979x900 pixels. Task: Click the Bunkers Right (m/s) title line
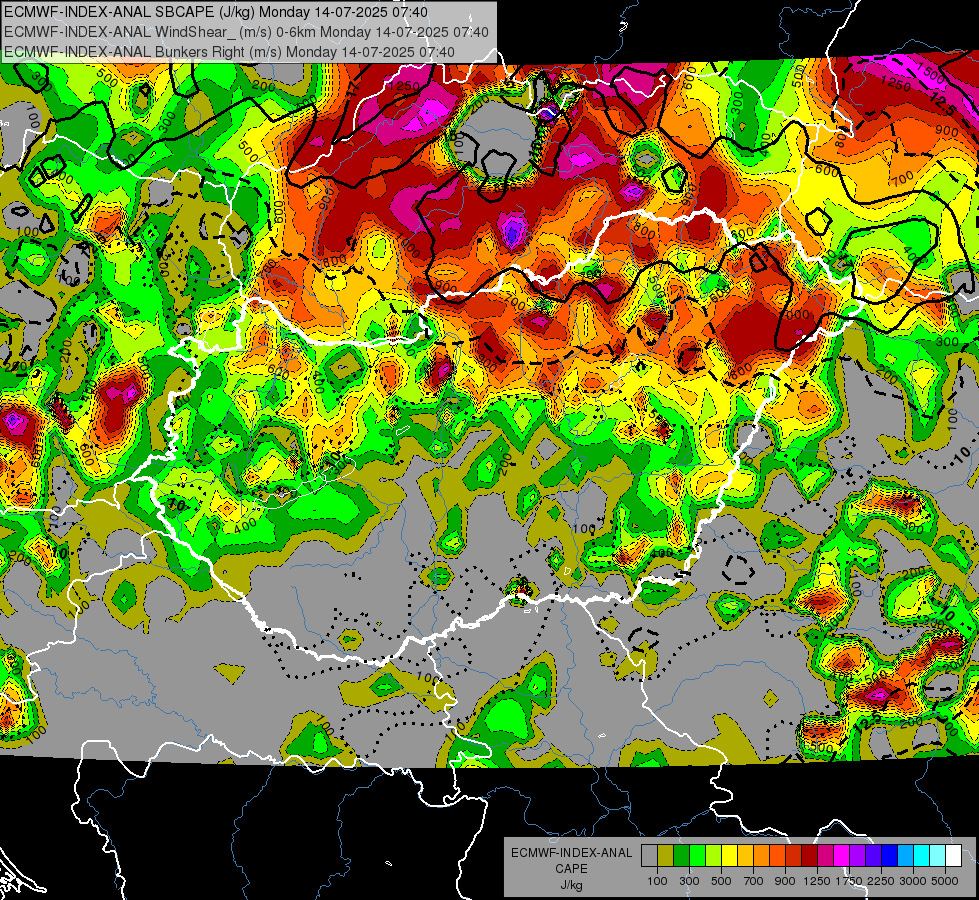point(229,52)
